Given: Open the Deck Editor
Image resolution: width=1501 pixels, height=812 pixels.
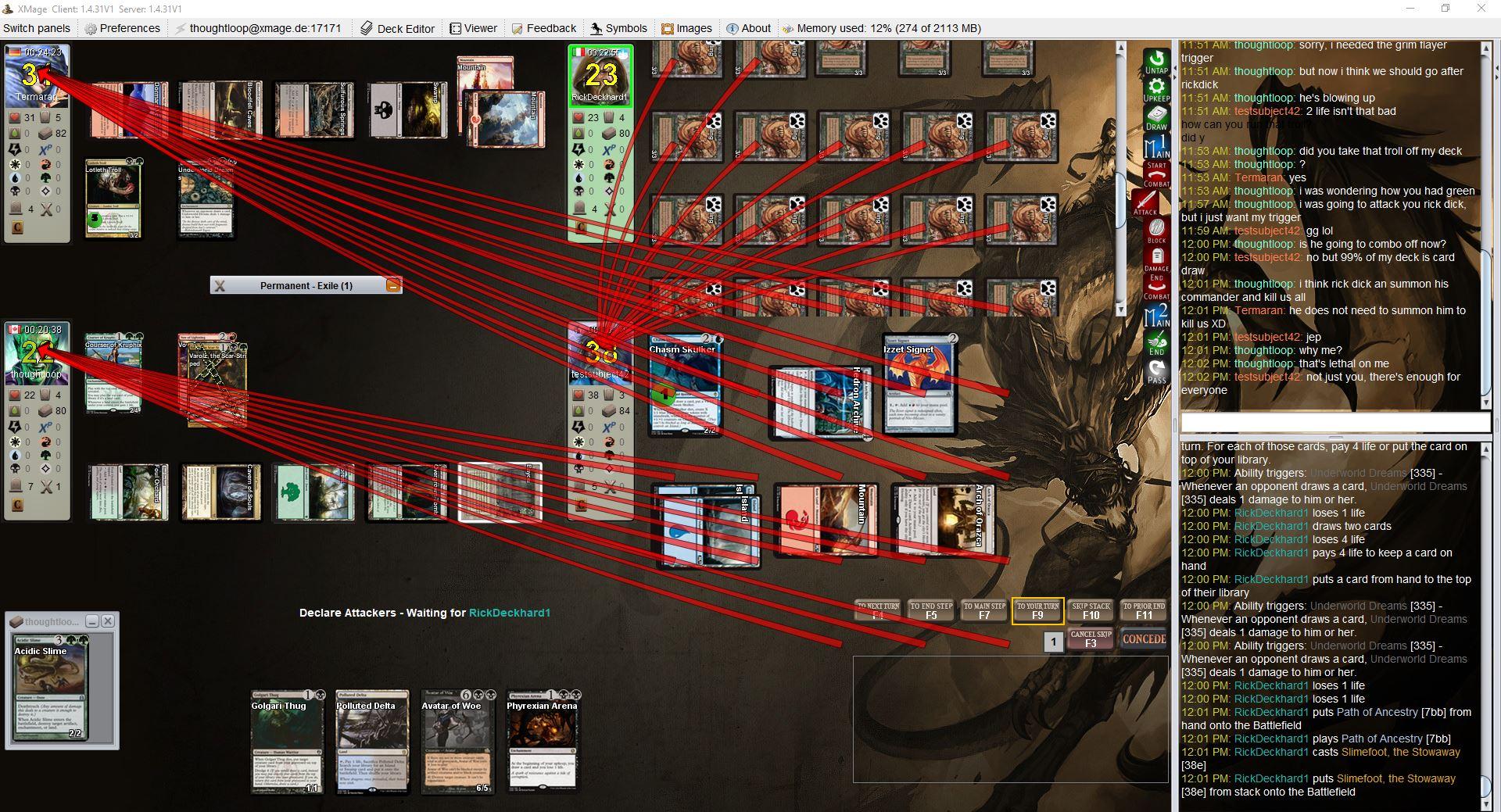Looking at the screenshot, I should tap(397, 28).
